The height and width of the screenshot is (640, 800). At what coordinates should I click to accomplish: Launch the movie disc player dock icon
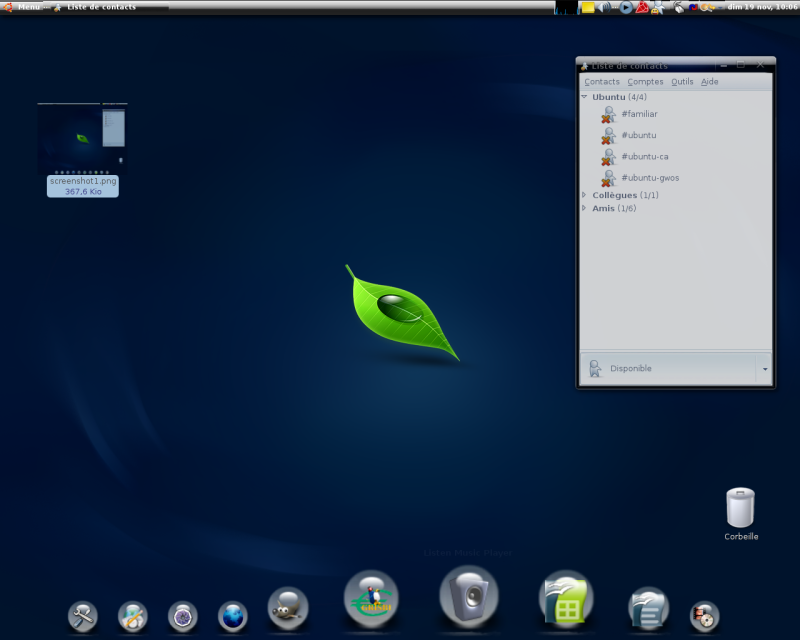(x=705, y=616)
